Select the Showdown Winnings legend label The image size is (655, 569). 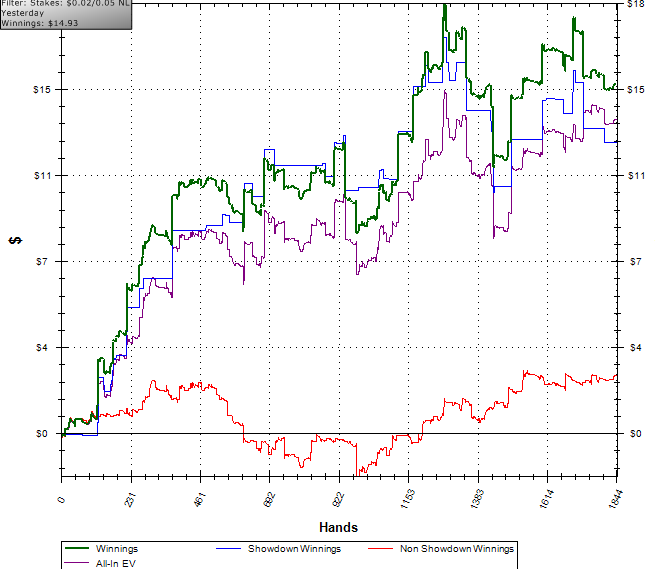tap(294, 549)
